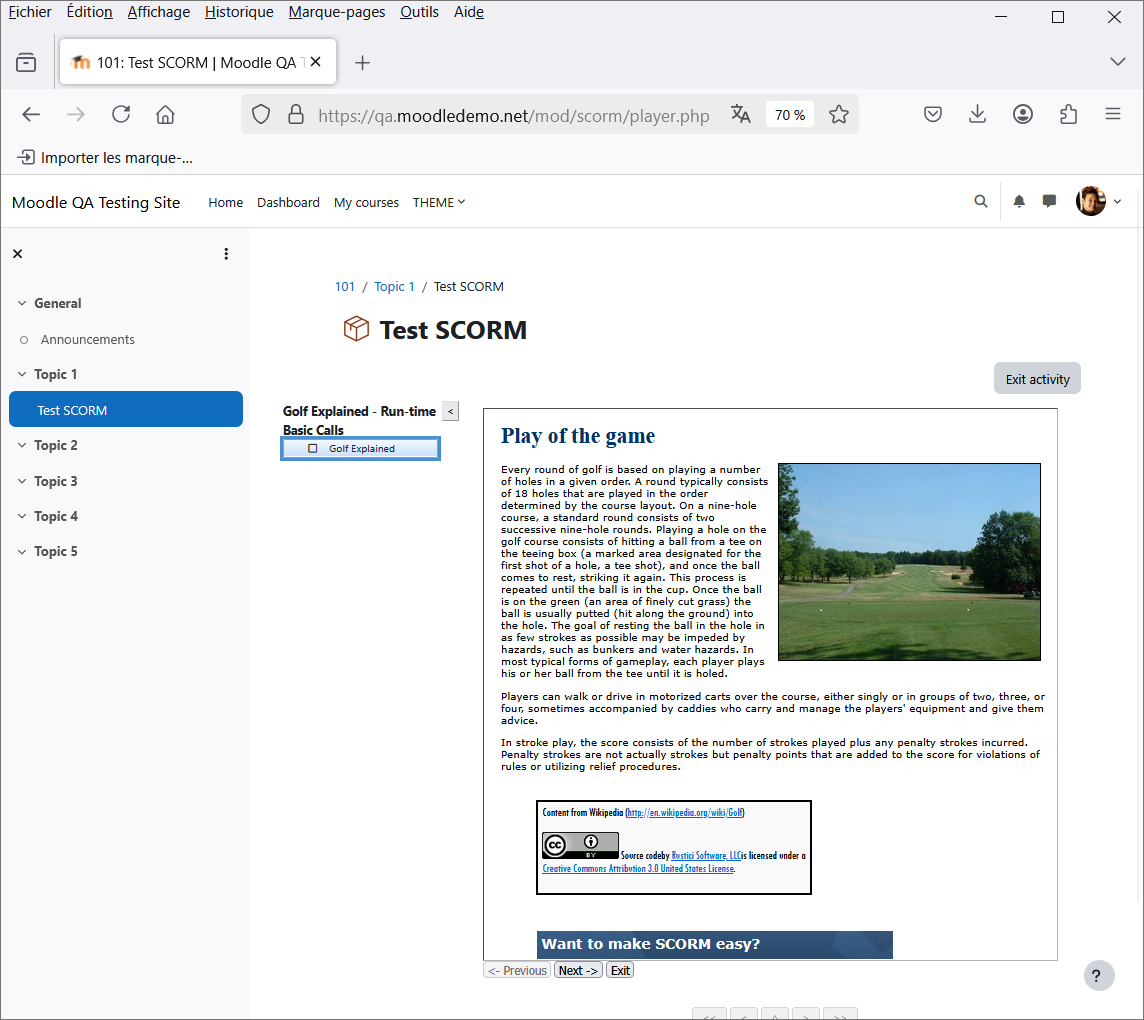Open the THEME dropdown menu
Image resolution: width=1144 pixels, height=1020 pixels.
click(x=438, y=202)
